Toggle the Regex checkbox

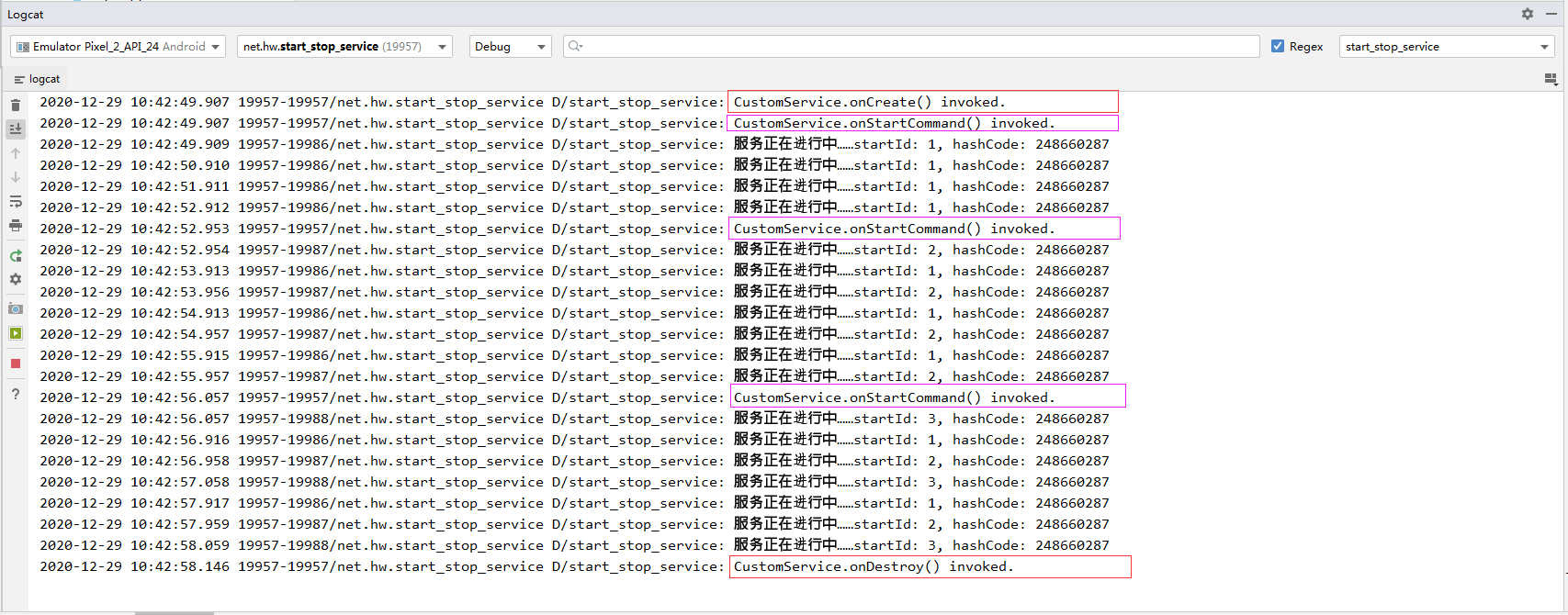tap(1278, 46)
